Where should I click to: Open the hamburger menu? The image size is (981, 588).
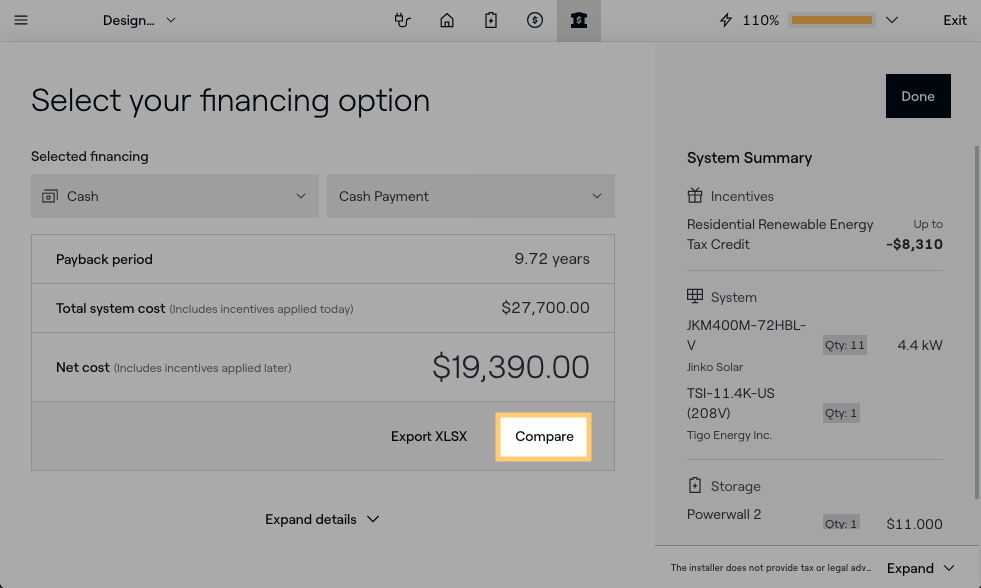pos(21,20)
